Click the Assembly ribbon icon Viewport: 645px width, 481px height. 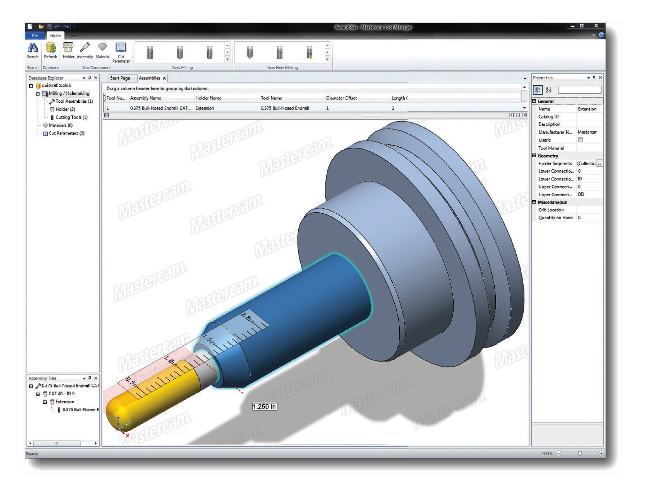(x=85, y=48)
